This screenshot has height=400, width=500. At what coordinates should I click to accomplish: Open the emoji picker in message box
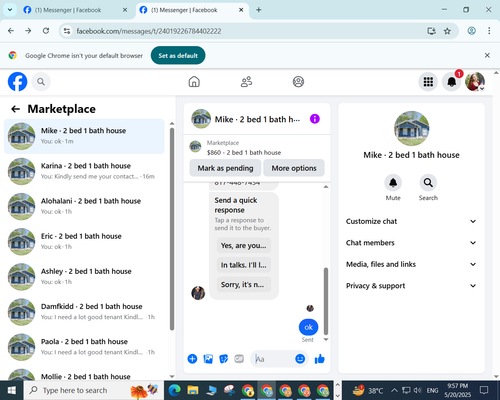coord(300,359)
